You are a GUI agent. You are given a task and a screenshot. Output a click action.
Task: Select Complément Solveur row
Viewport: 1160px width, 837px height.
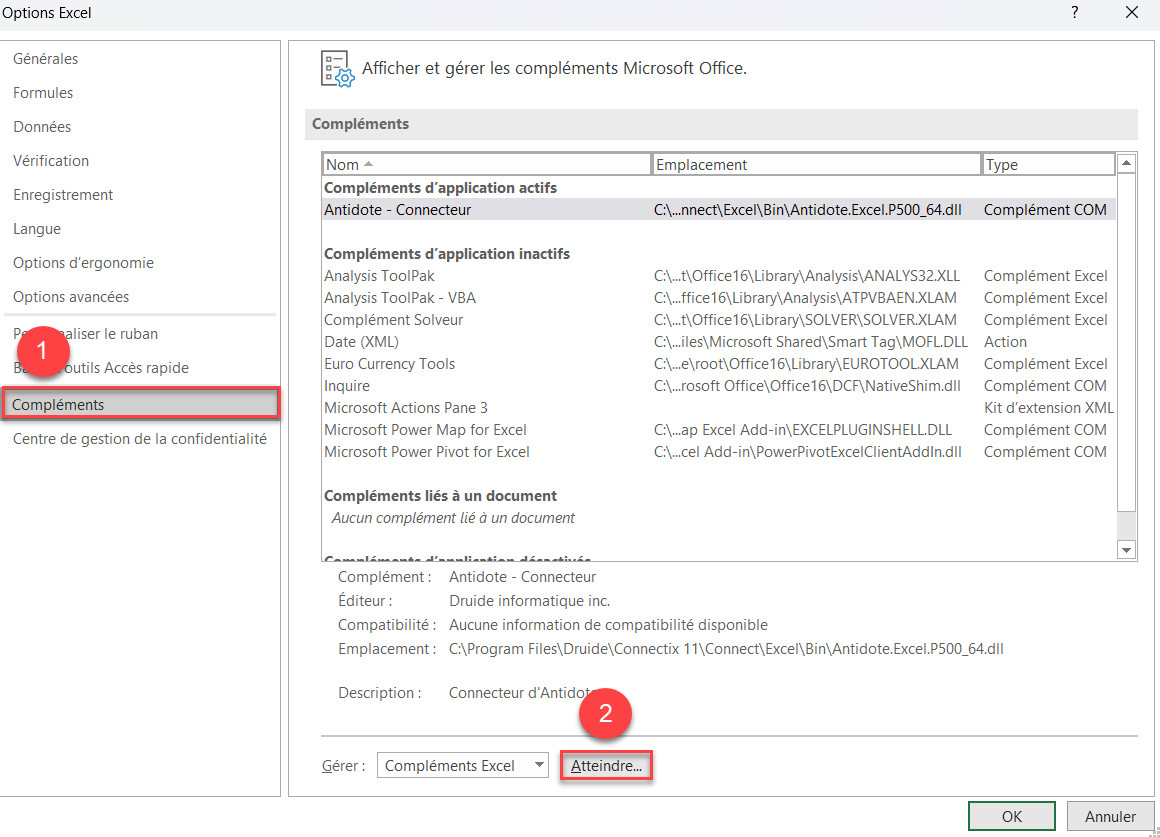click(x=718, y=320)
